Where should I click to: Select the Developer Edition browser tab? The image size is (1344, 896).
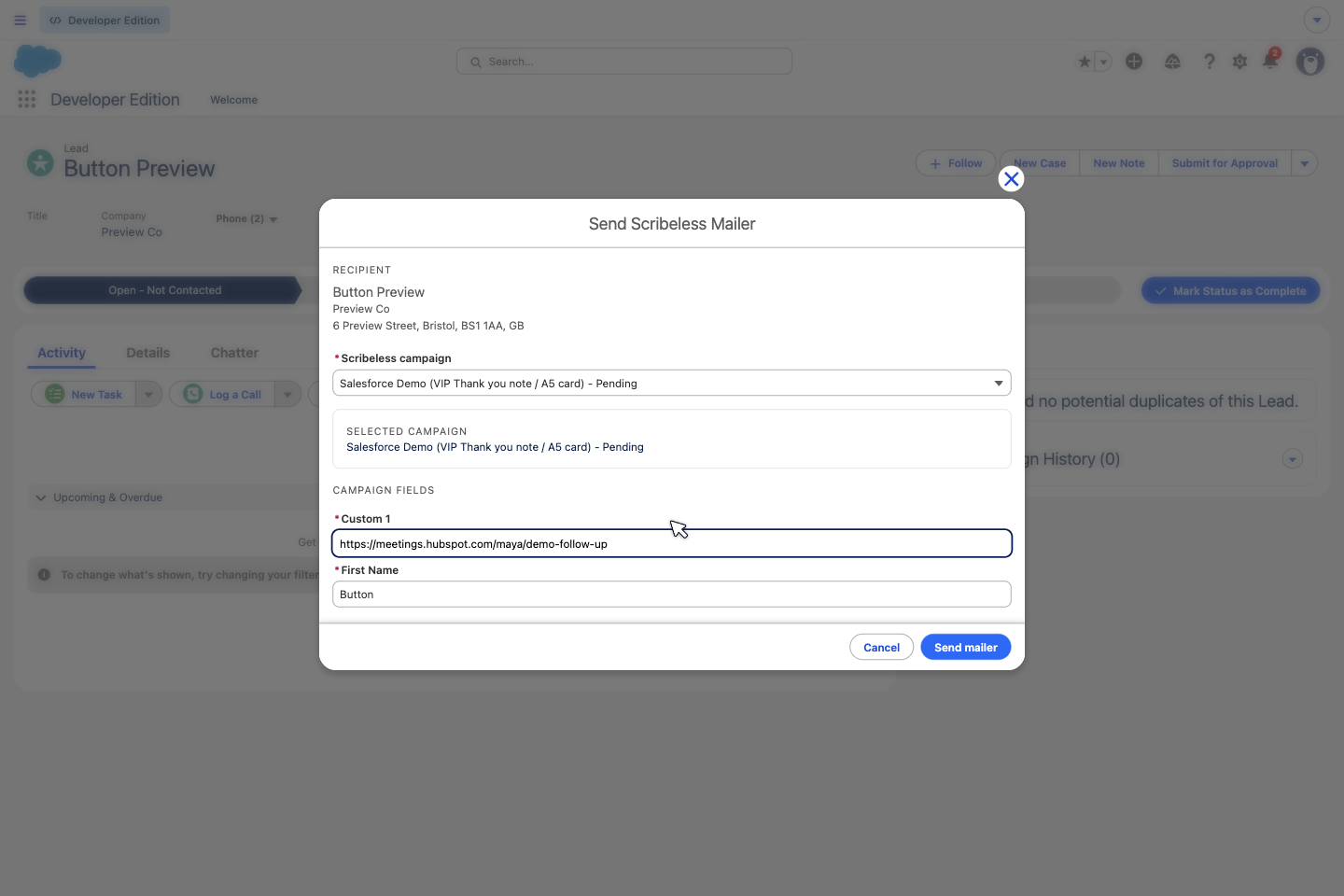click(x=105, y=20)
